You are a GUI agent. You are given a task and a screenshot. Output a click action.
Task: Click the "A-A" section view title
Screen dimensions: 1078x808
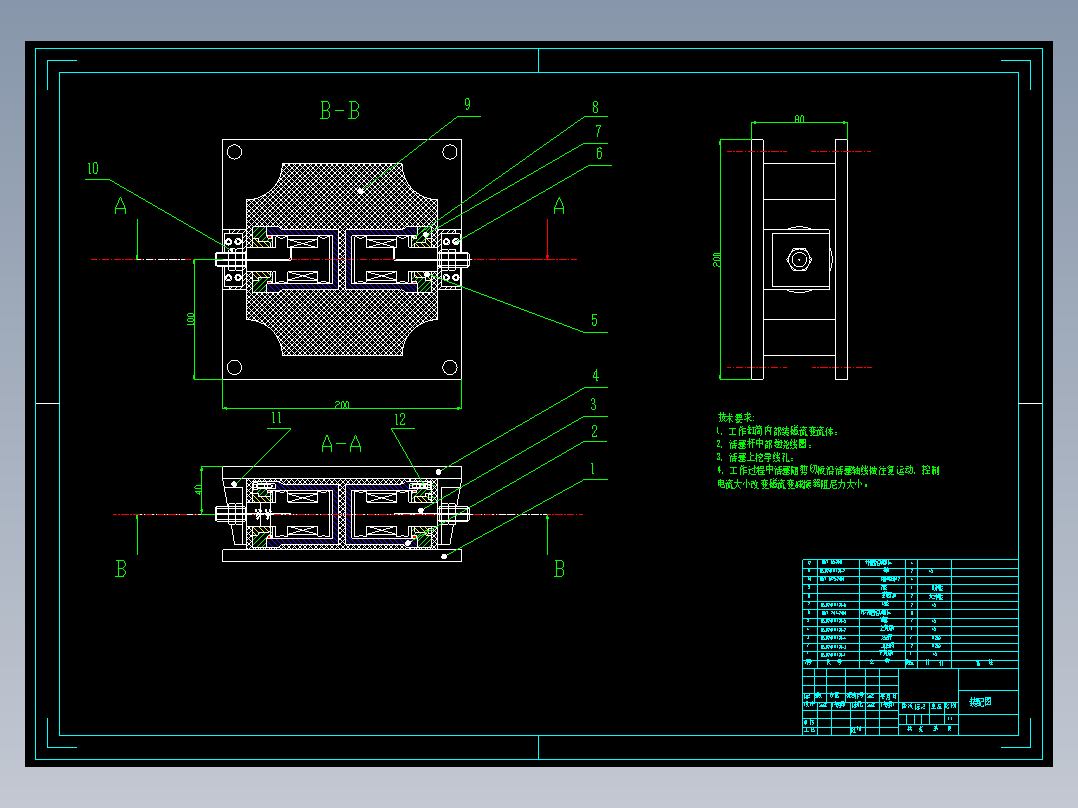click(x=341, y=444)
